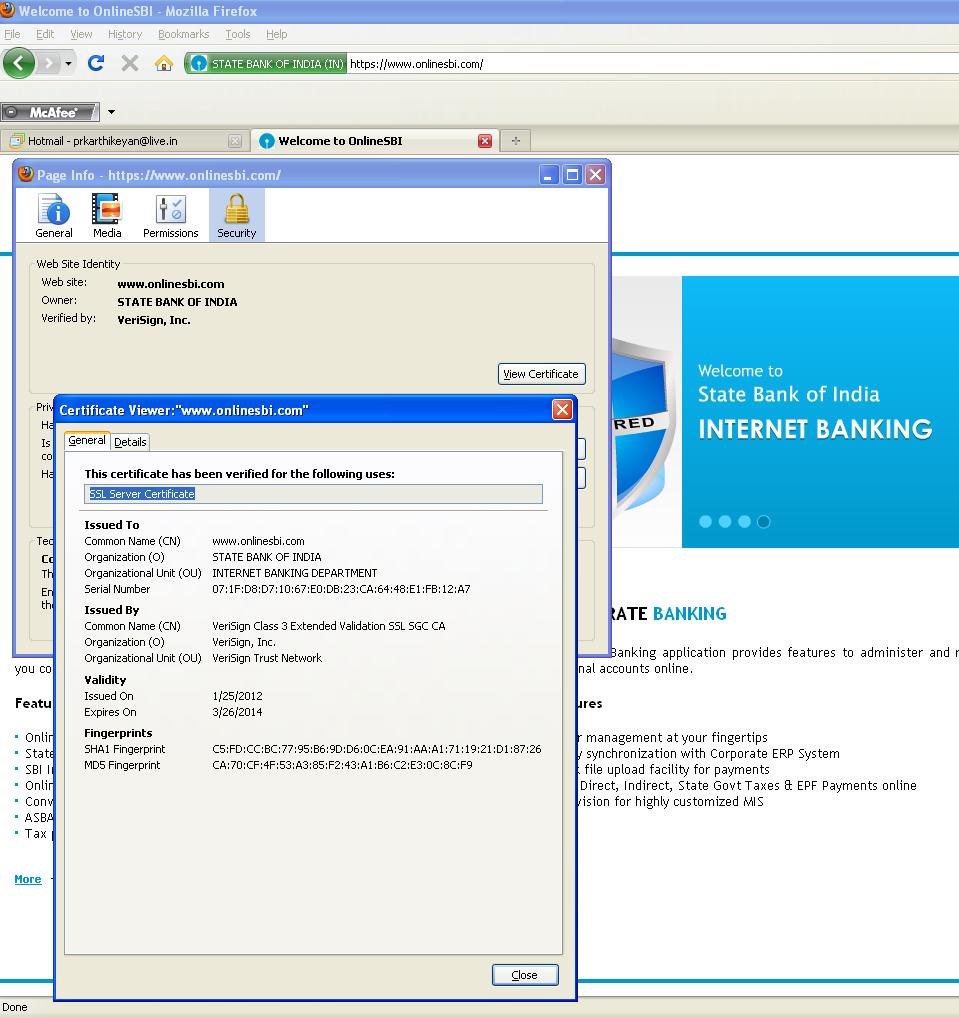Go back with the green back arrow
The image size is (959, 1018).
(x=19, y=63)
